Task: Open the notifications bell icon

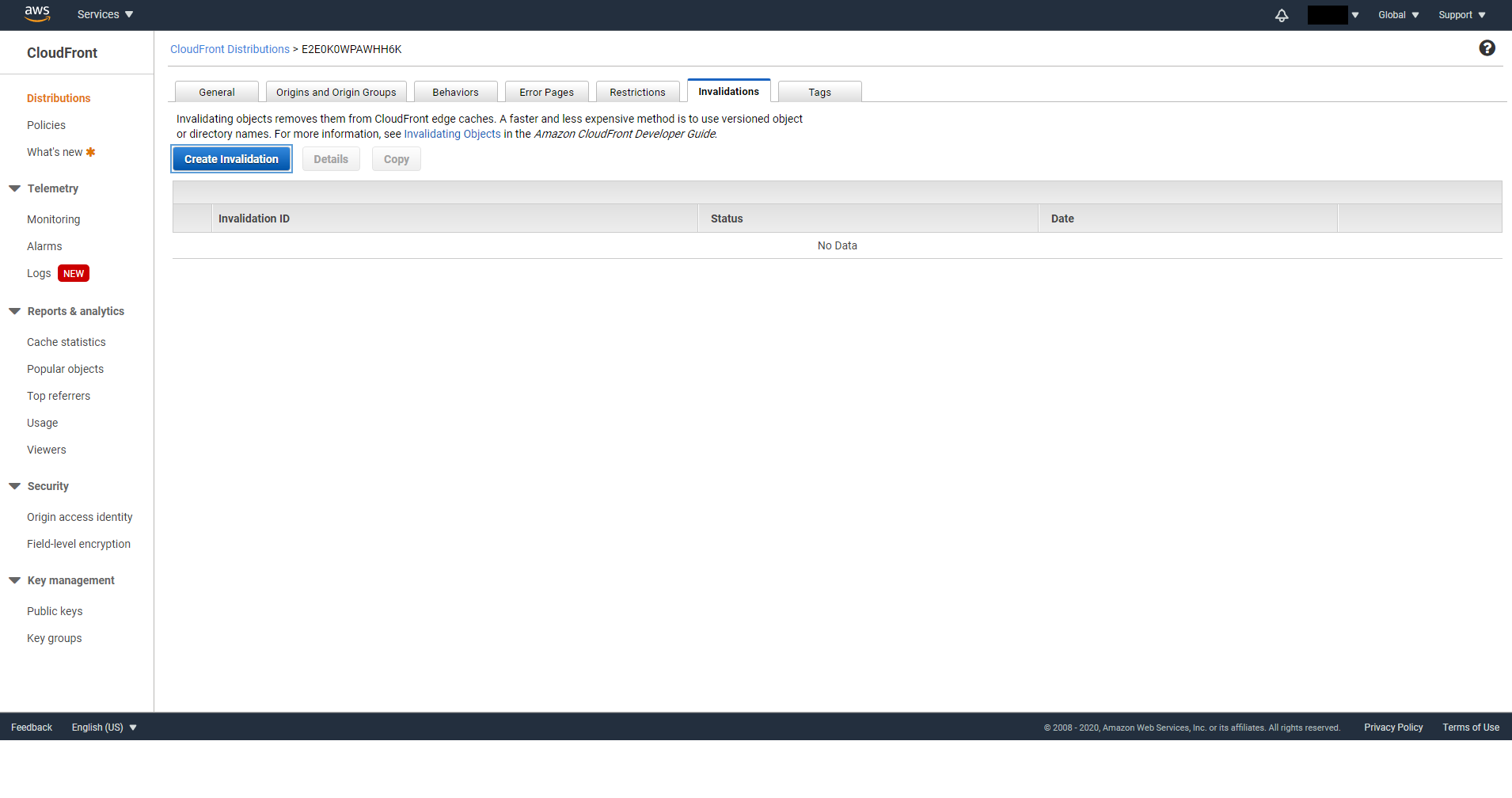Action: tap(1282, 15)
